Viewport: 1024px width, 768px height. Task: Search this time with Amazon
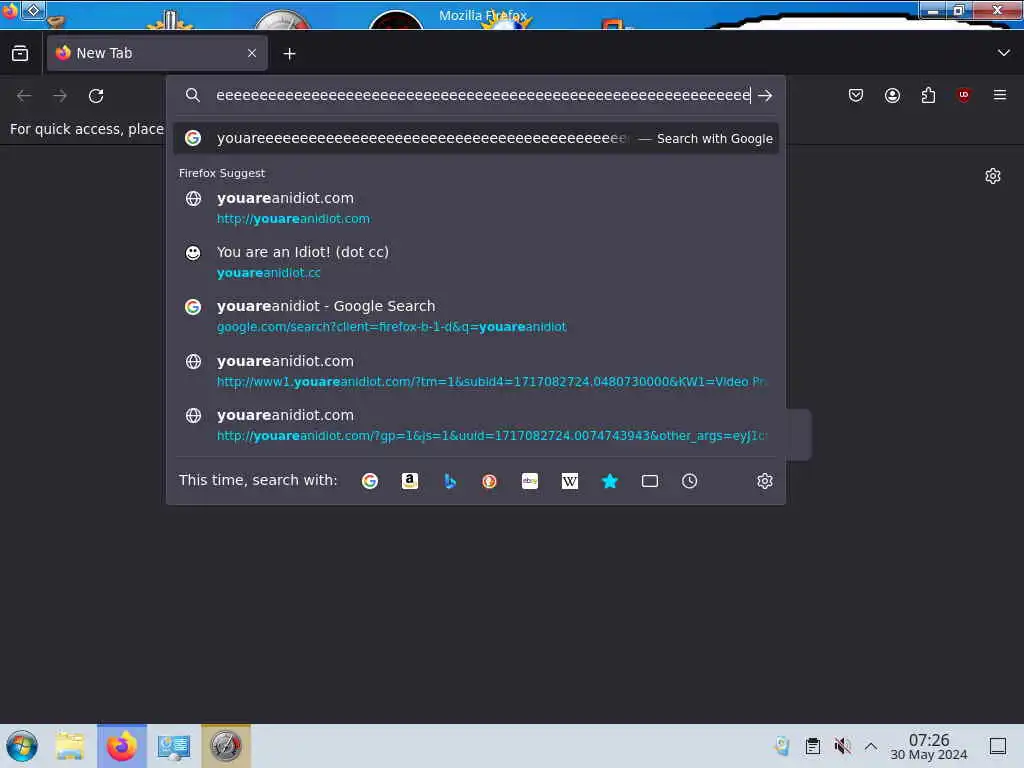click(409, 481)
